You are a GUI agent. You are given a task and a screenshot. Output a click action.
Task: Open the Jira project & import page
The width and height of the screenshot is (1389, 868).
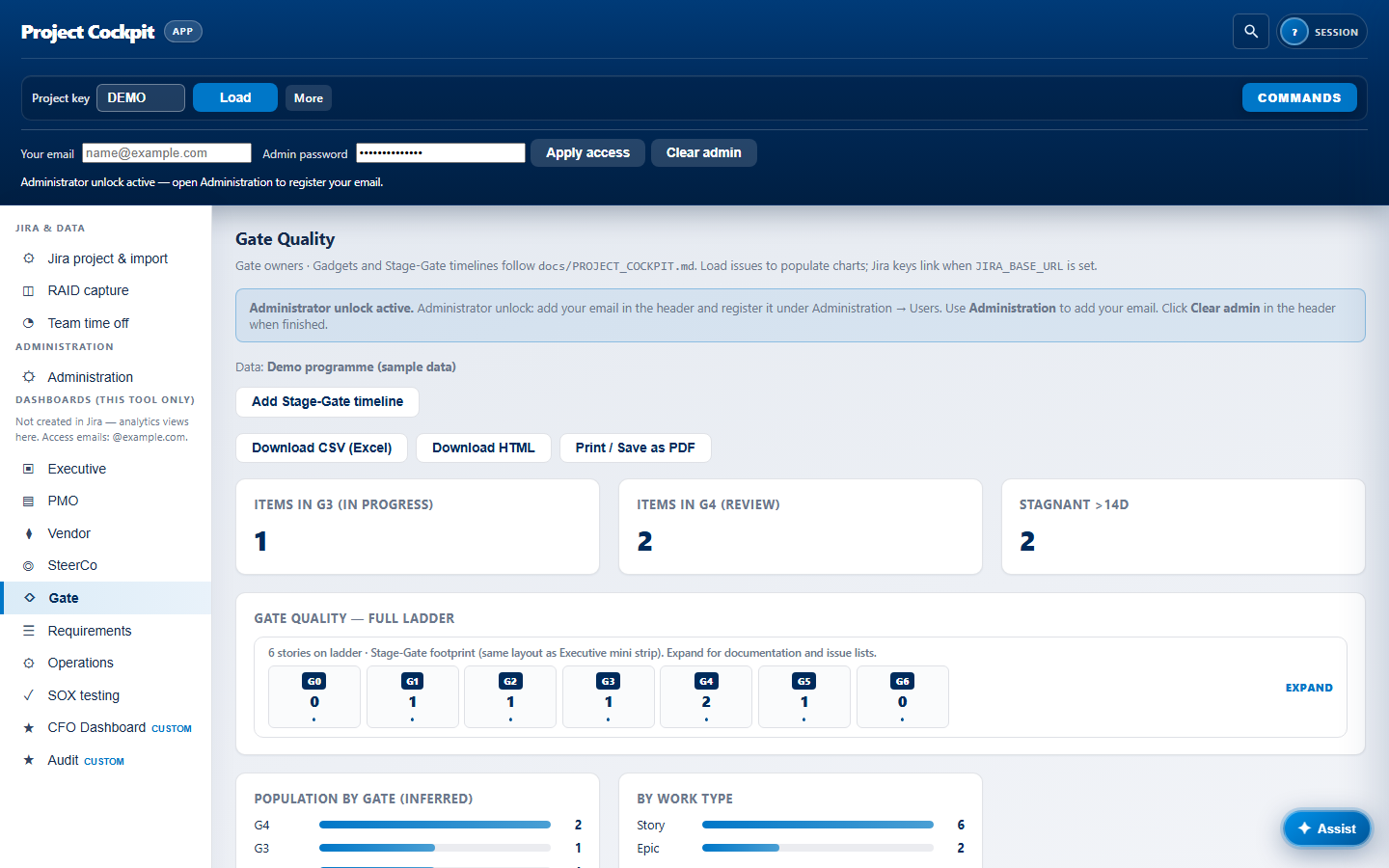(x=106, y=258)
